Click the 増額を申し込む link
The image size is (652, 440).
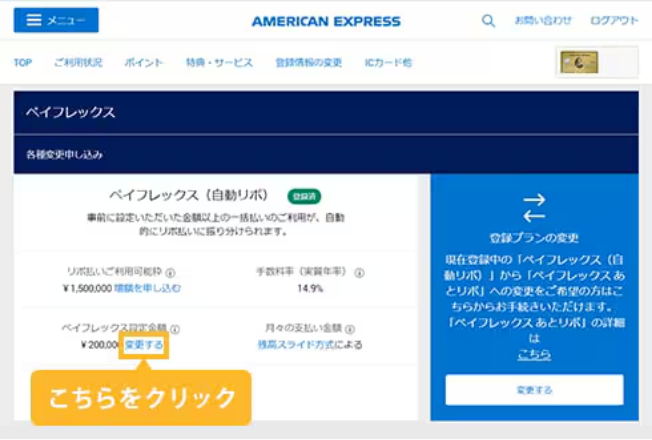click(x=147, y=288)
